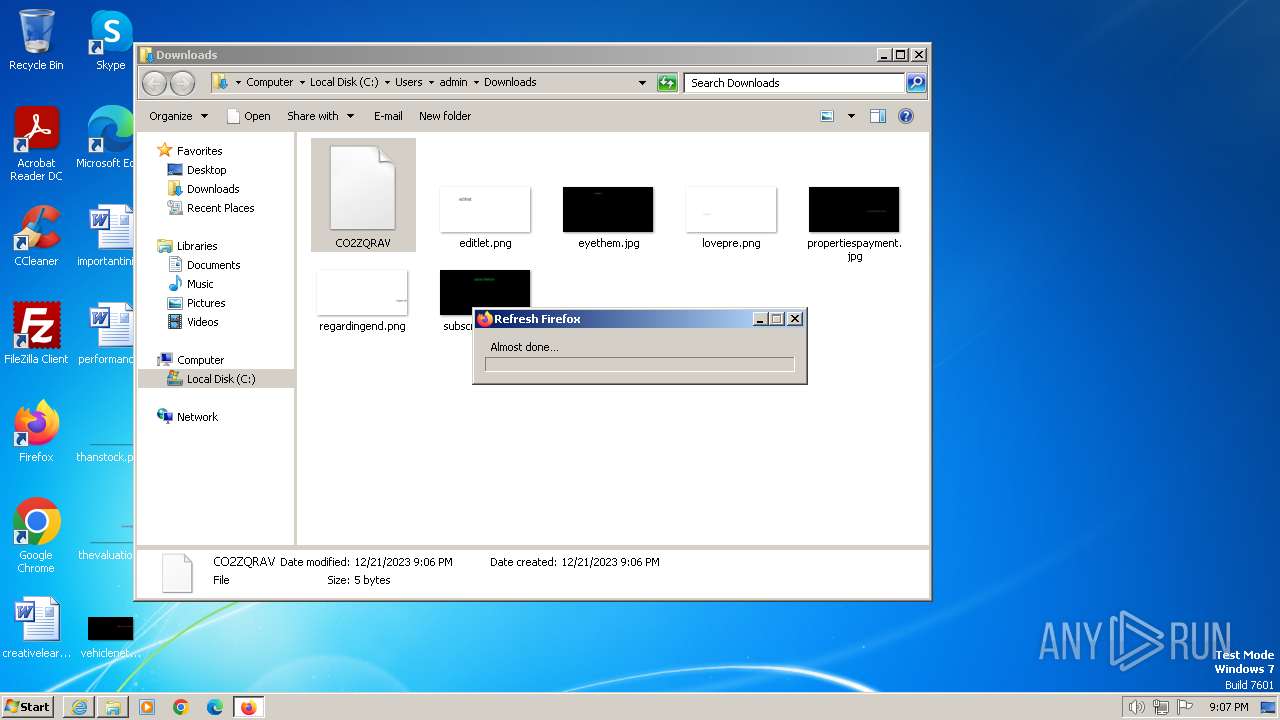Screen dimensions: 1280x720
Task: Click the volume speaker tray icon
Action: click(1136, 707)
